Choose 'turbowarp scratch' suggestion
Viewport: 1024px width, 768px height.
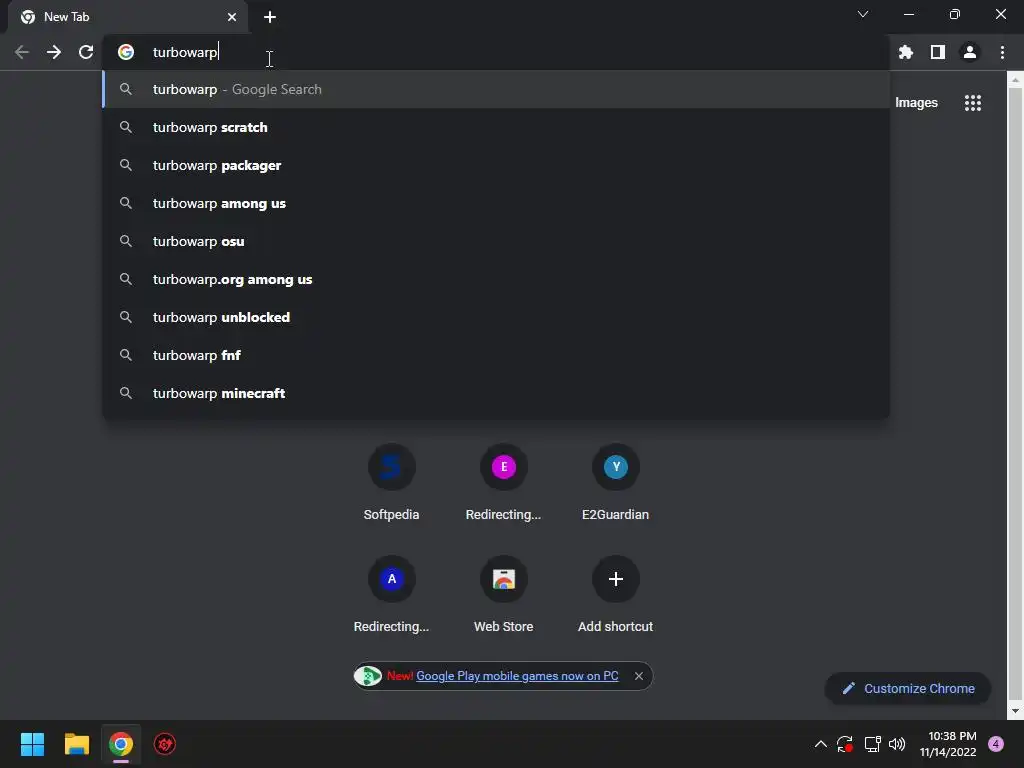(496, 127)
